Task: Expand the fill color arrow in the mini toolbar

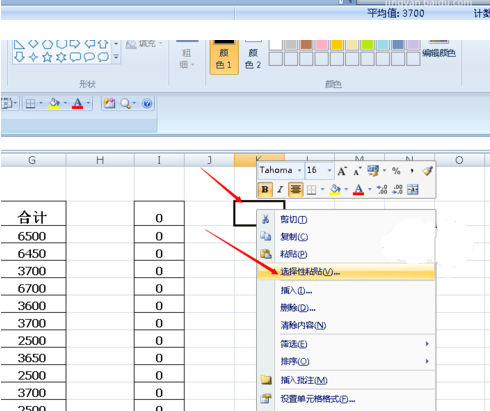Action: [x=346, y=190]
